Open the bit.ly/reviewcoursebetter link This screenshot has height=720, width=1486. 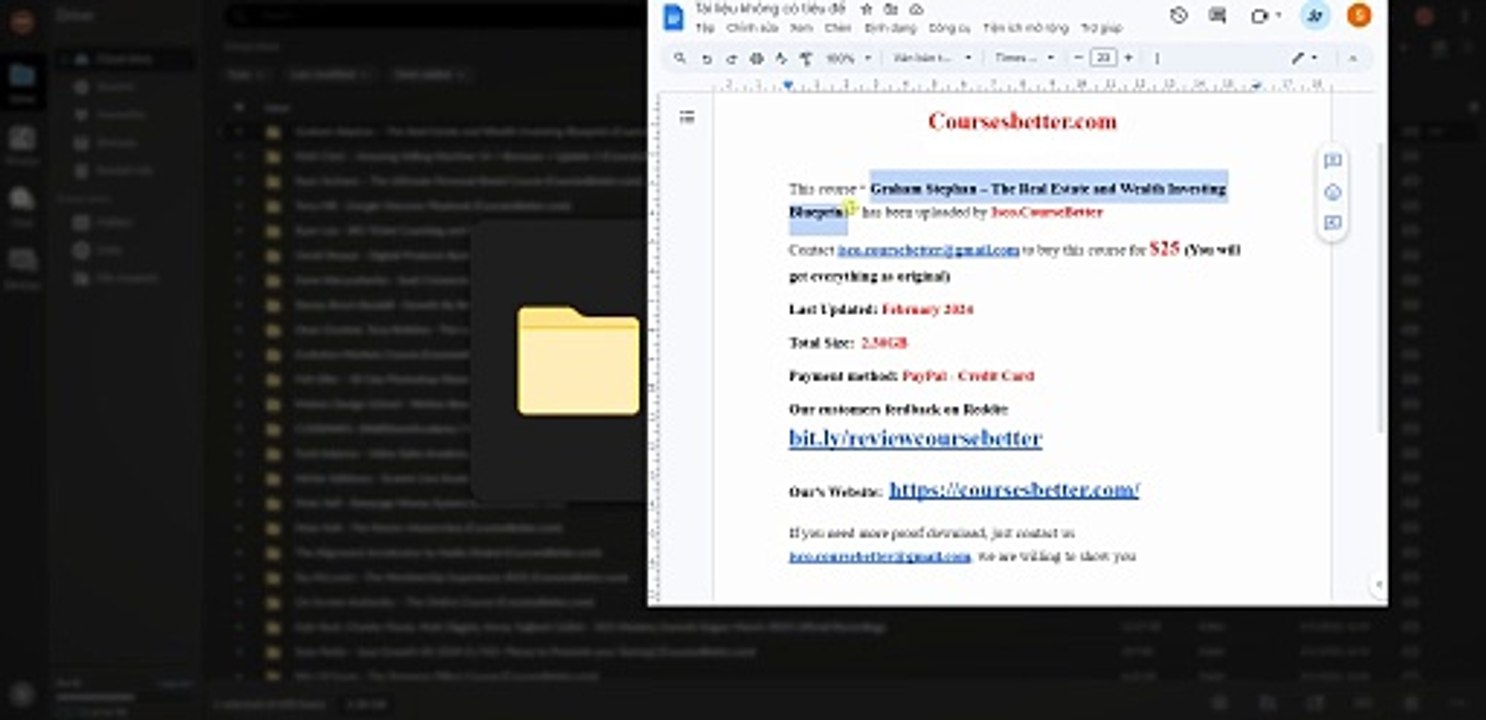click(x=915, y=438)
